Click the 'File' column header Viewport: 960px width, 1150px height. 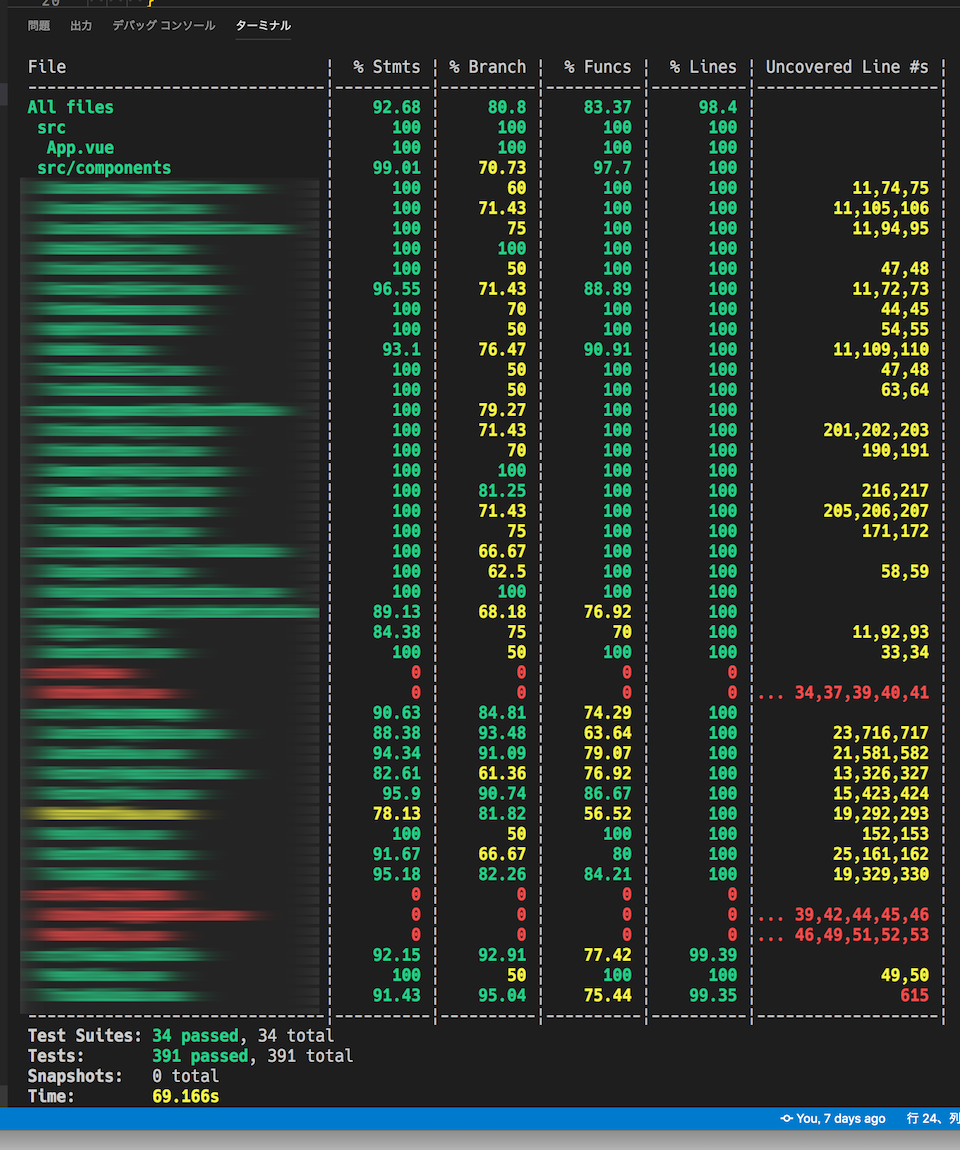pos(47,67)
